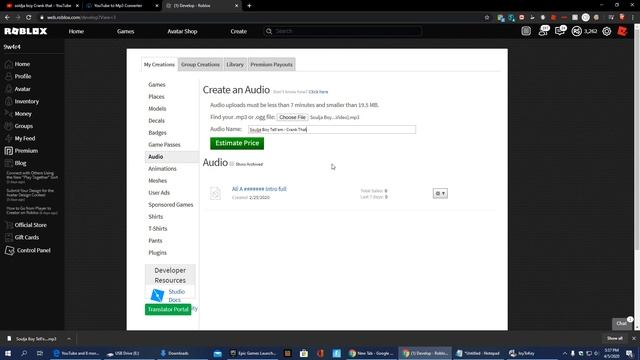Switch to the Library tab
The image size is (640, 360).
(235, 64)
